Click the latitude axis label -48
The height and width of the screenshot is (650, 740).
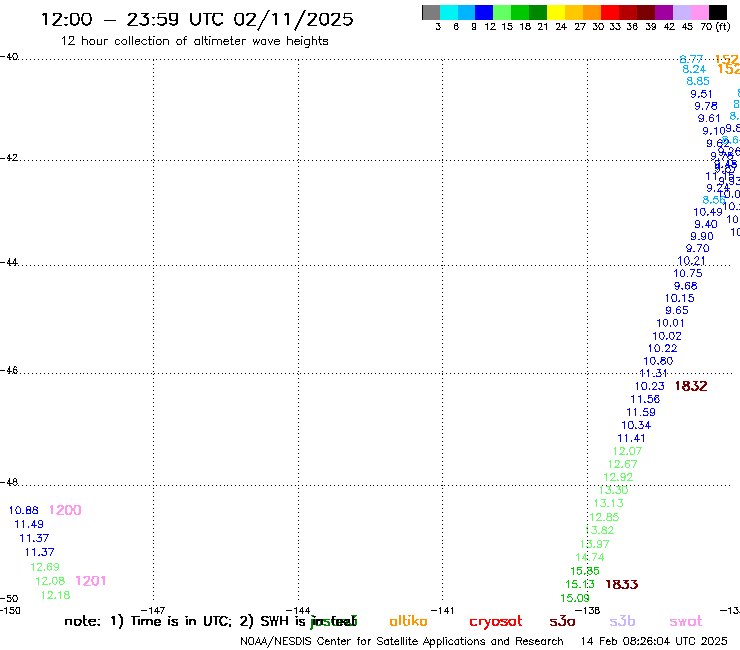(x=9, y=482)
